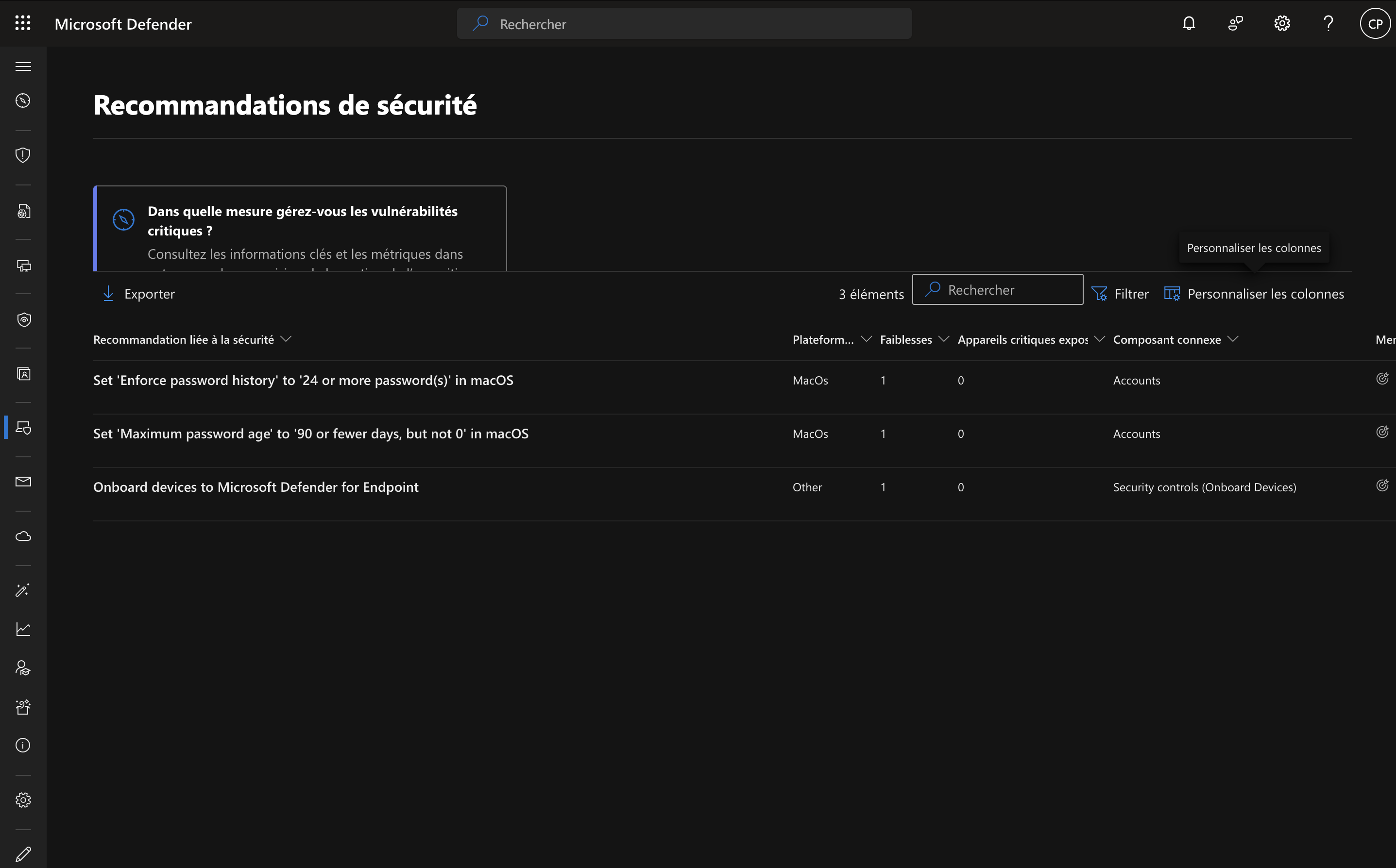Click Personnaliser les colonnes button
This screenshot has height=868, width=1396.
1254,294
